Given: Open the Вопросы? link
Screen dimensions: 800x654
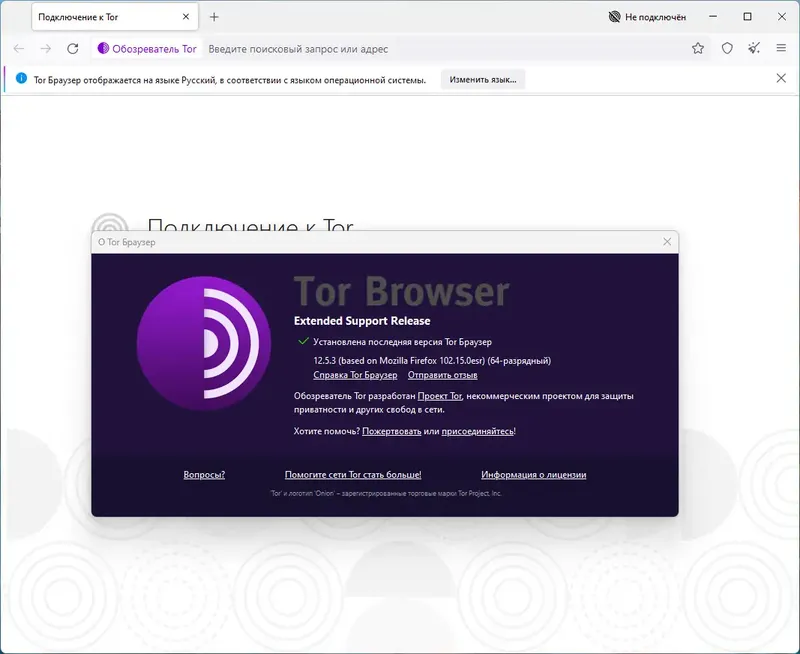Looking at the screenshot, I should click(204, 475).
